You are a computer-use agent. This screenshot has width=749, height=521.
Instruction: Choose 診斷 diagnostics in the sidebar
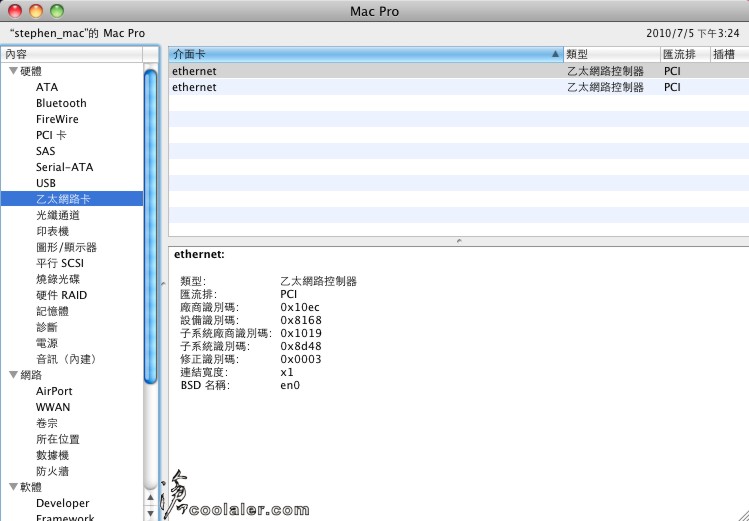(x=47, y=327)
